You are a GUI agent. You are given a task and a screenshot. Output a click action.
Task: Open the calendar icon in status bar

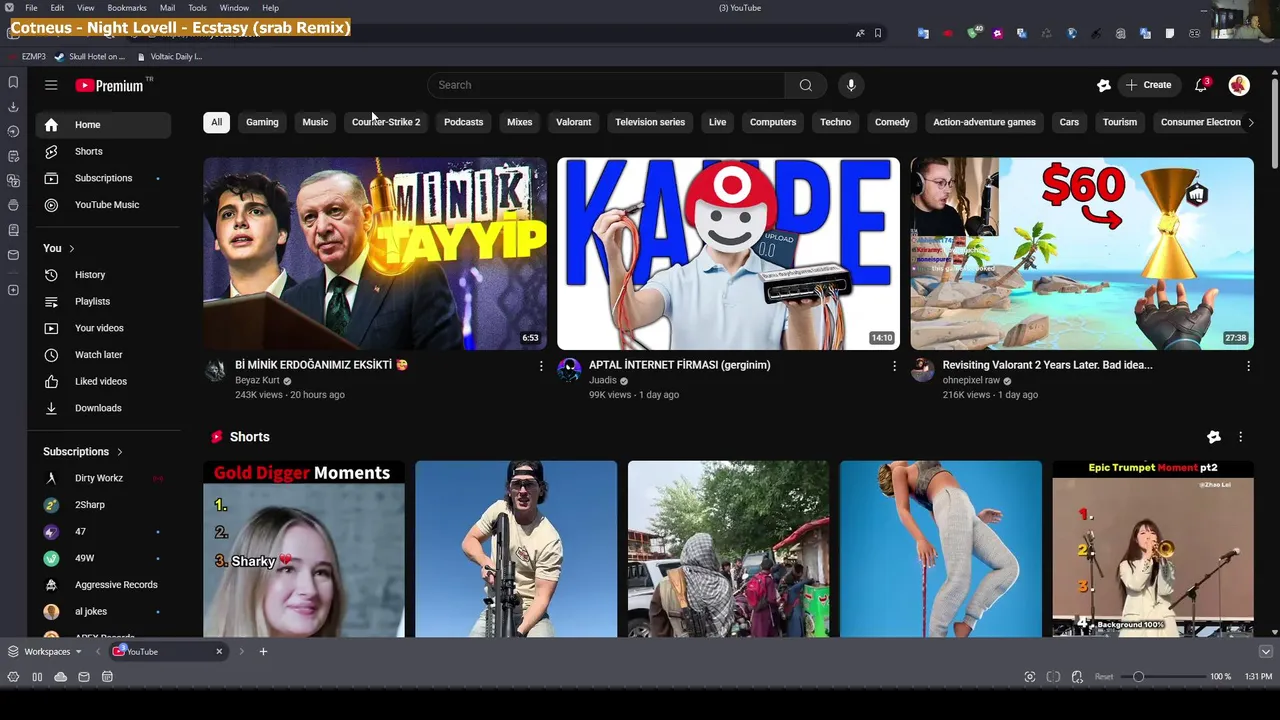click(107, 677)
